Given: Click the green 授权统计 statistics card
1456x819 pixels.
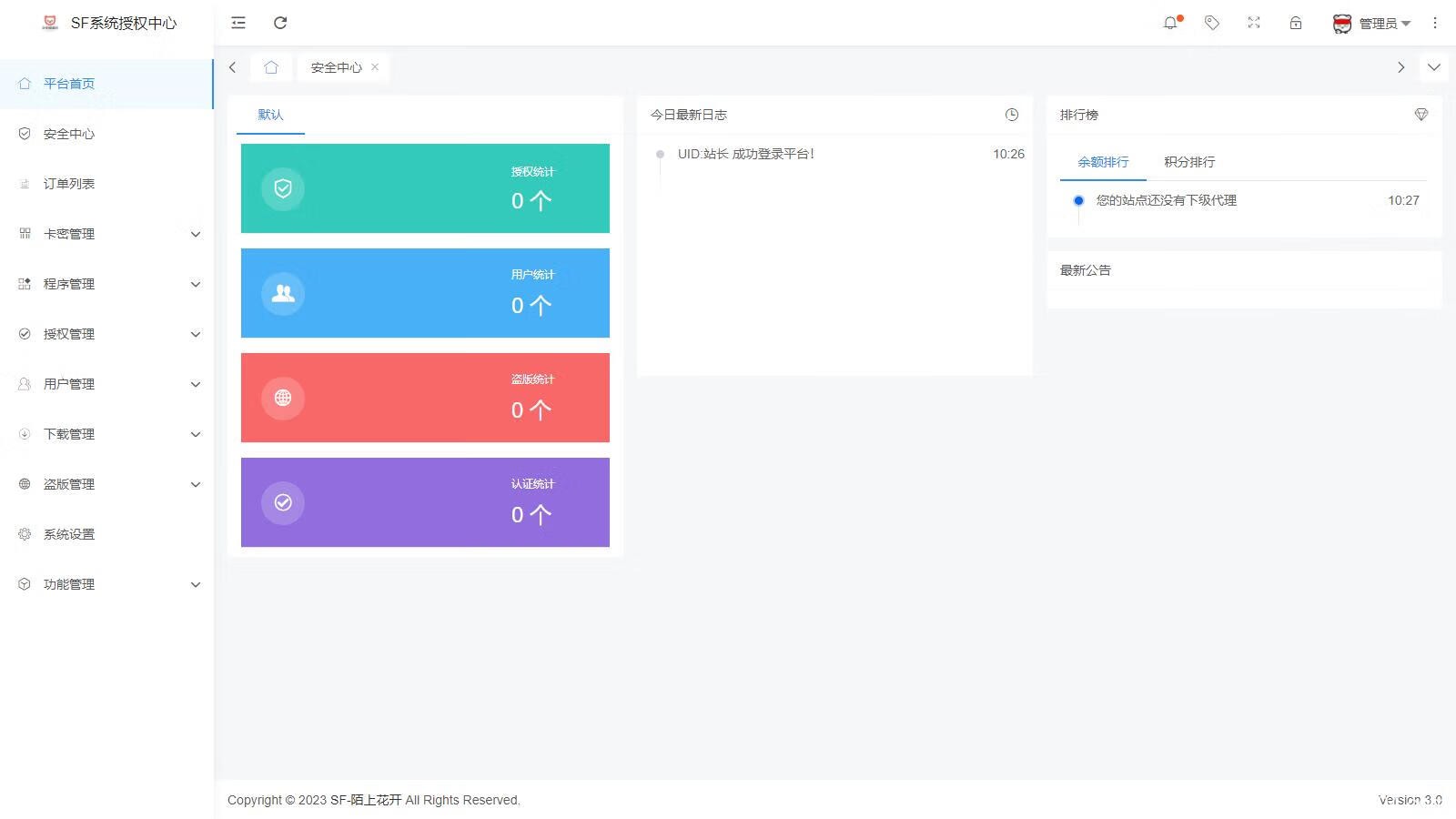Looking at the screenshot, I should [x=424, y=188].
